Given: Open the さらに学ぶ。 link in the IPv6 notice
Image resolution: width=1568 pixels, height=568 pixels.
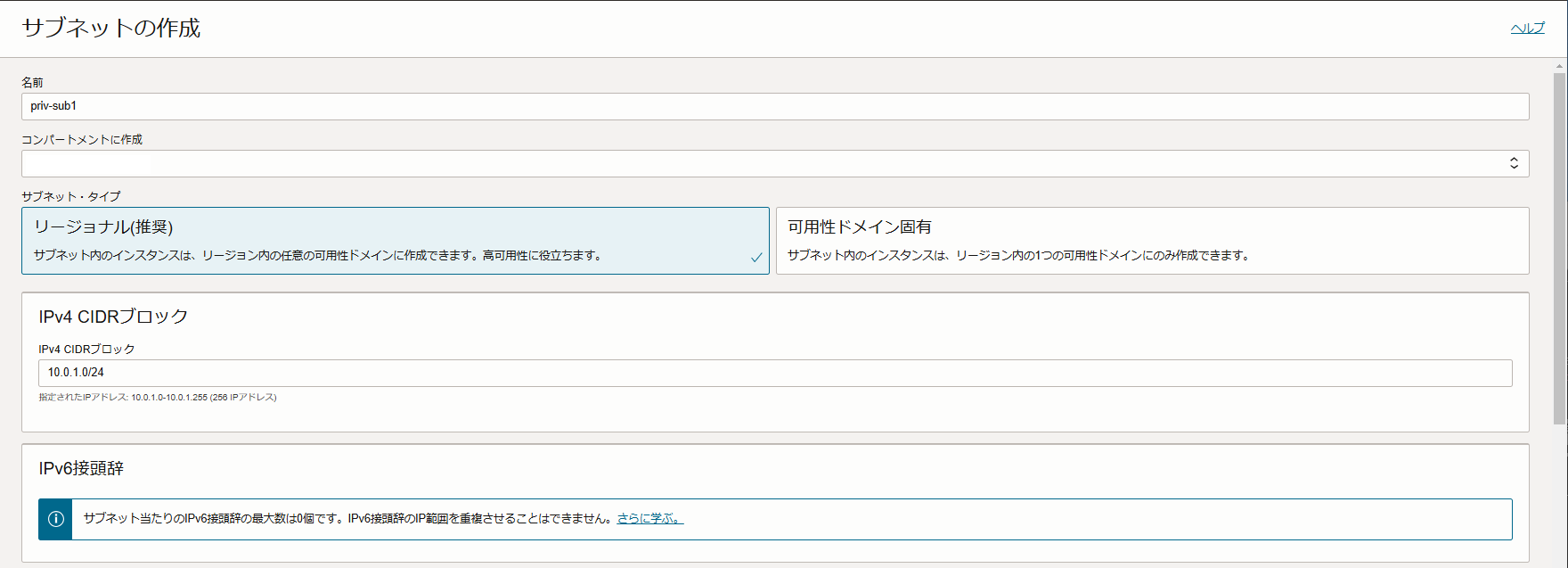Looking at the screenshot, I should (x=650, y=518).
